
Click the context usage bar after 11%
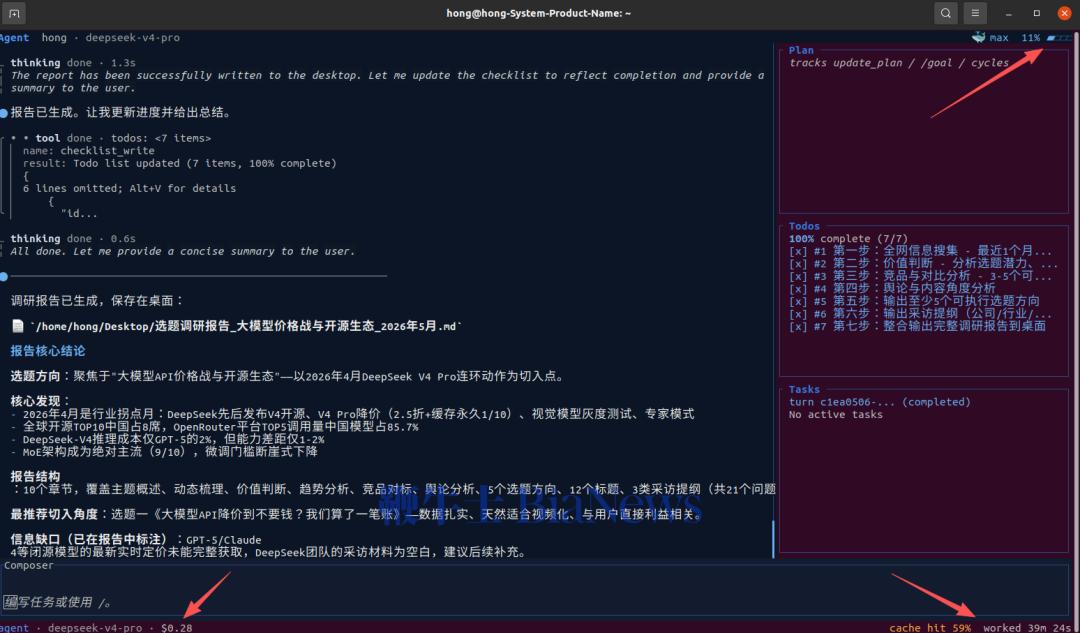pyautogui.click(x=1059, y=38)
